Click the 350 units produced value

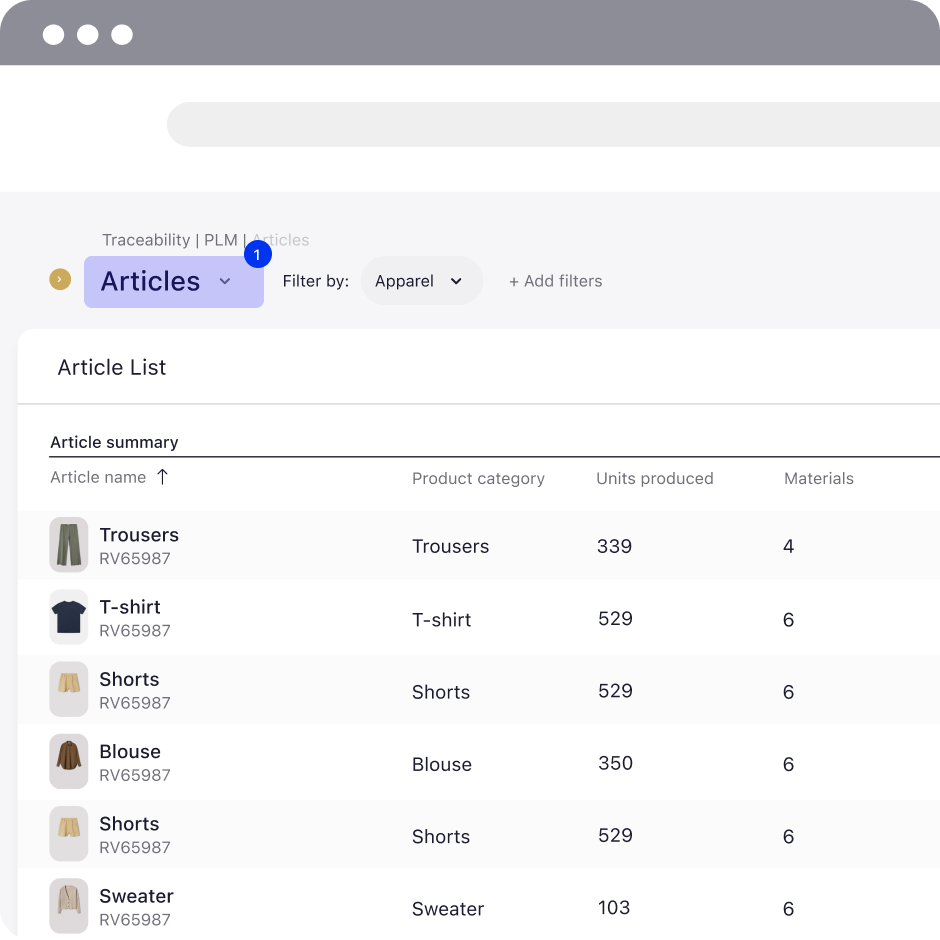pos(616,764)
